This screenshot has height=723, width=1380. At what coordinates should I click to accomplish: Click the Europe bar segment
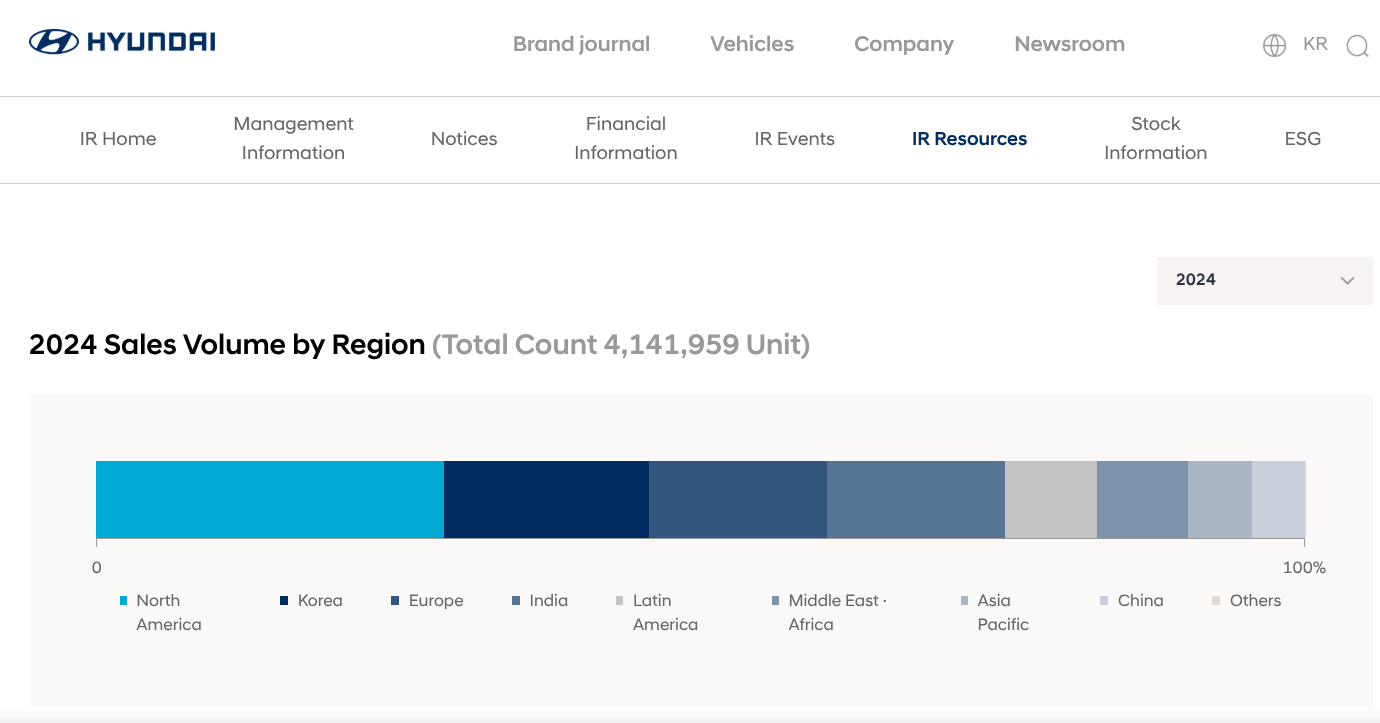click(738, 499)
